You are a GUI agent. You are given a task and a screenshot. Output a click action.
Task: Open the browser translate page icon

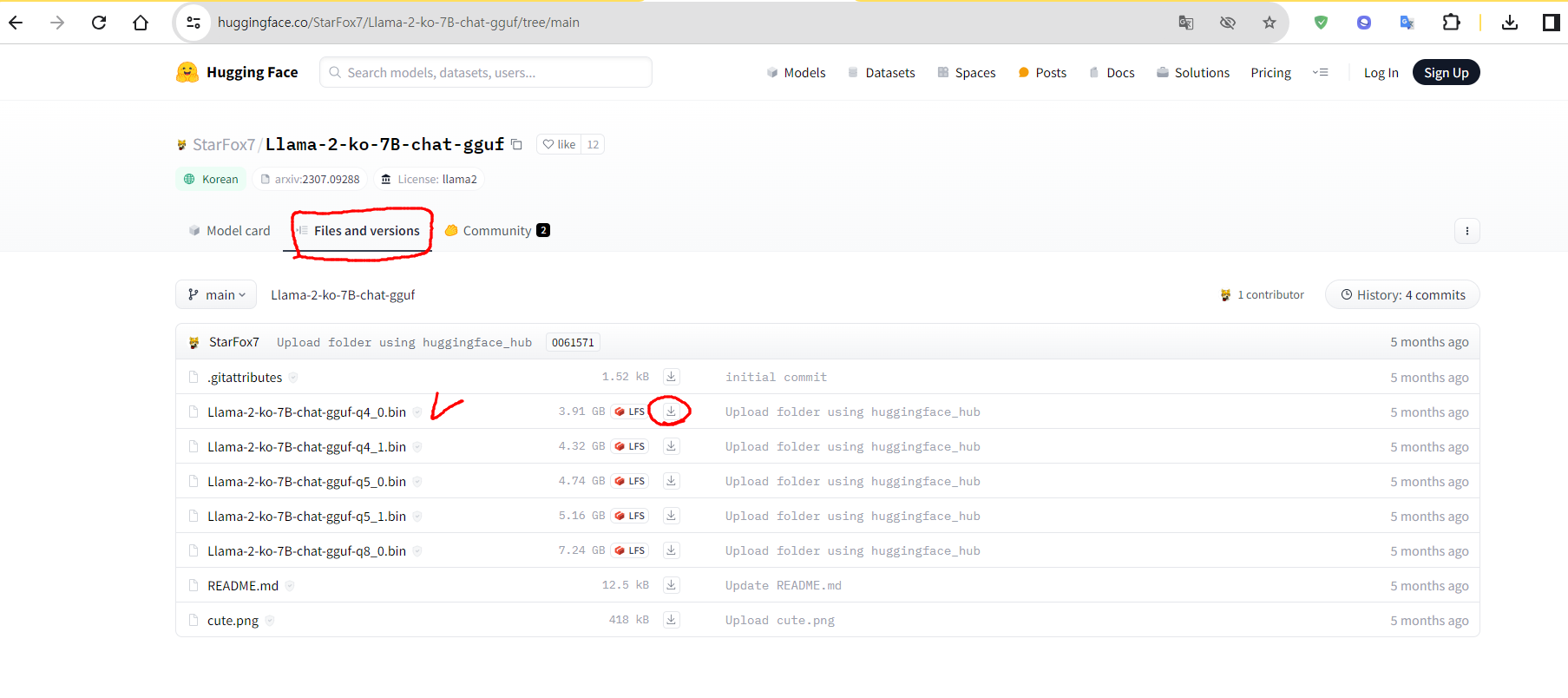point(1186,23)
